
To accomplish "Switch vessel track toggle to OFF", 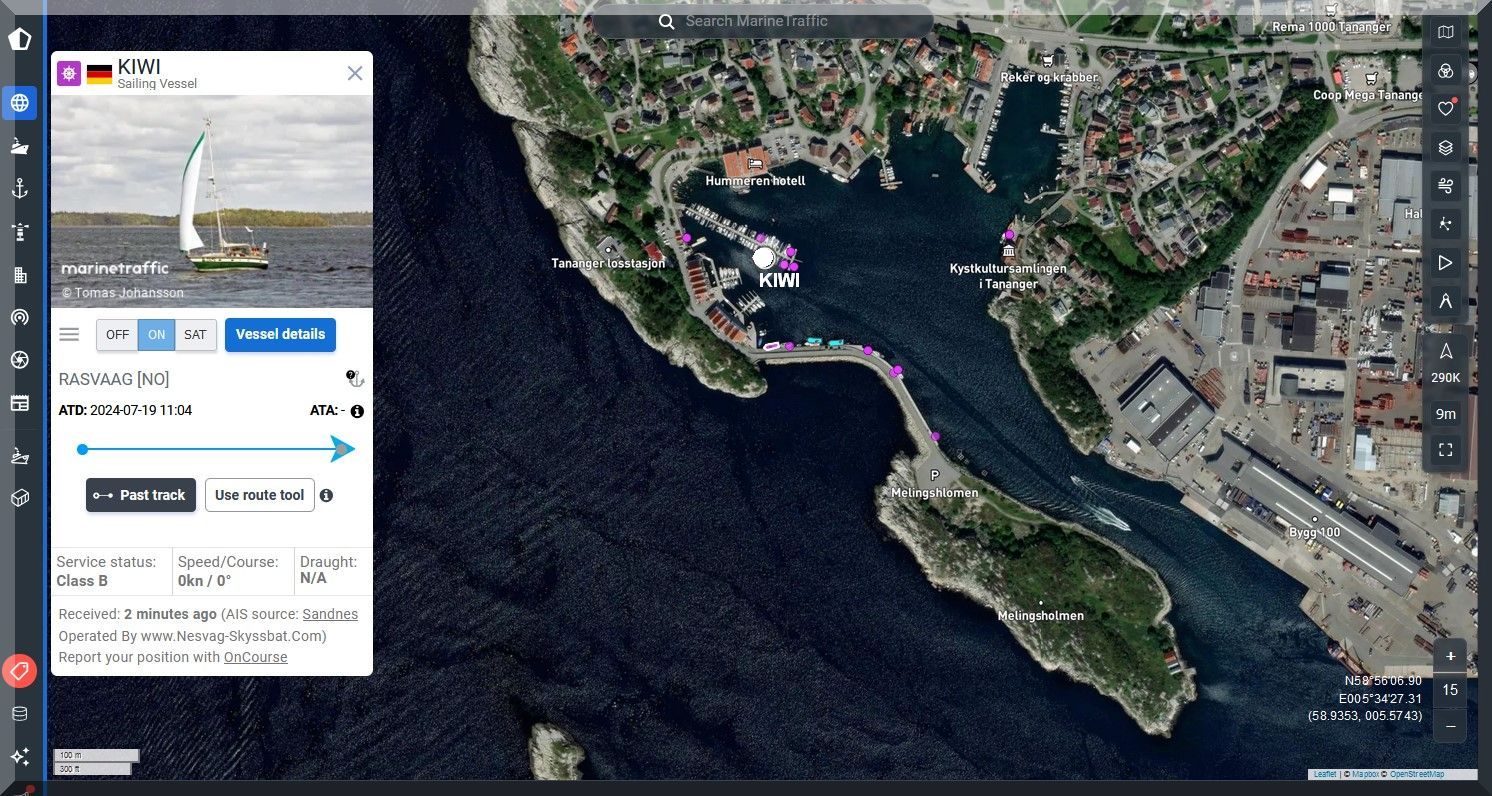I will point(117,335).
